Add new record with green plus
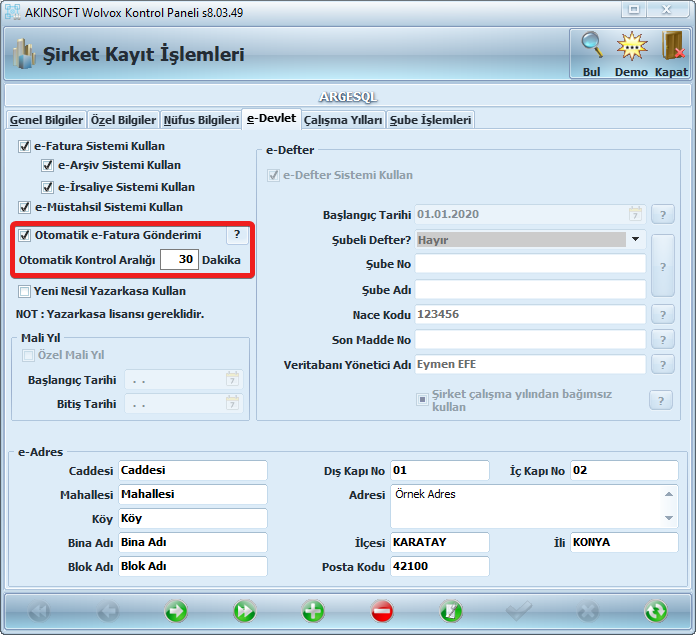The image size is (696, 635). click(x=313, y=611)
